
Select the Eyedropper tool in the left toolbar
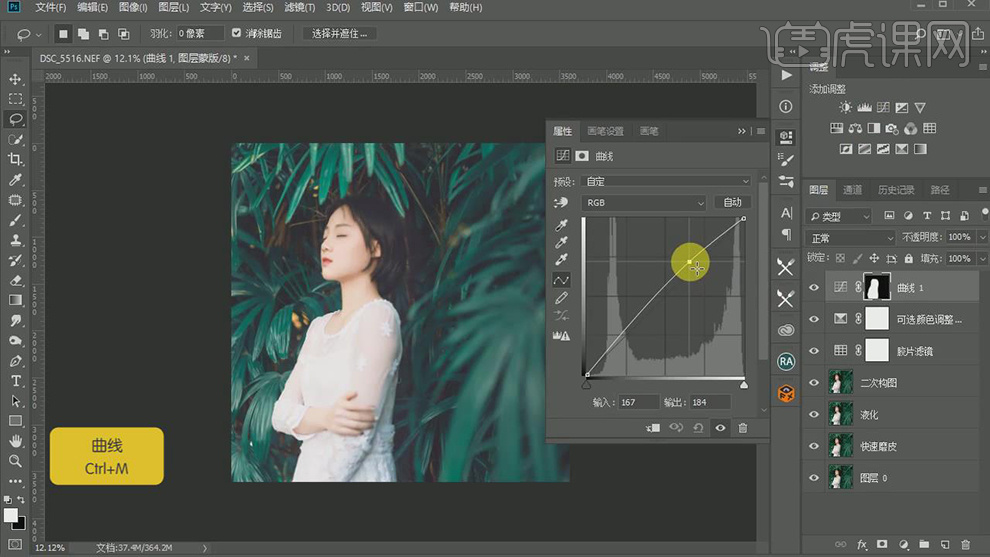15,180
